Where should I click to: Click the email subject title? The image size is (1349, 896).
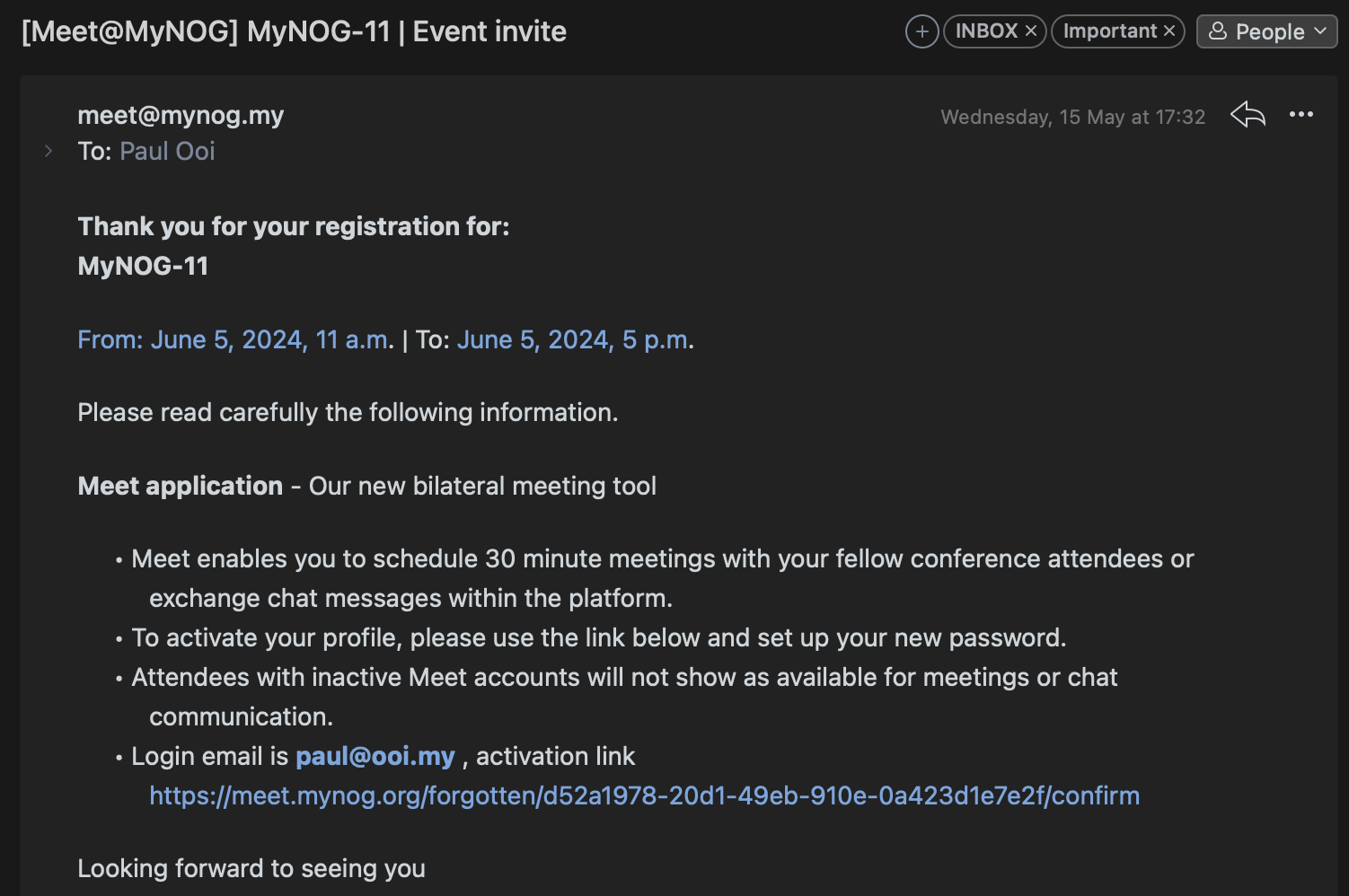point(294,31)
